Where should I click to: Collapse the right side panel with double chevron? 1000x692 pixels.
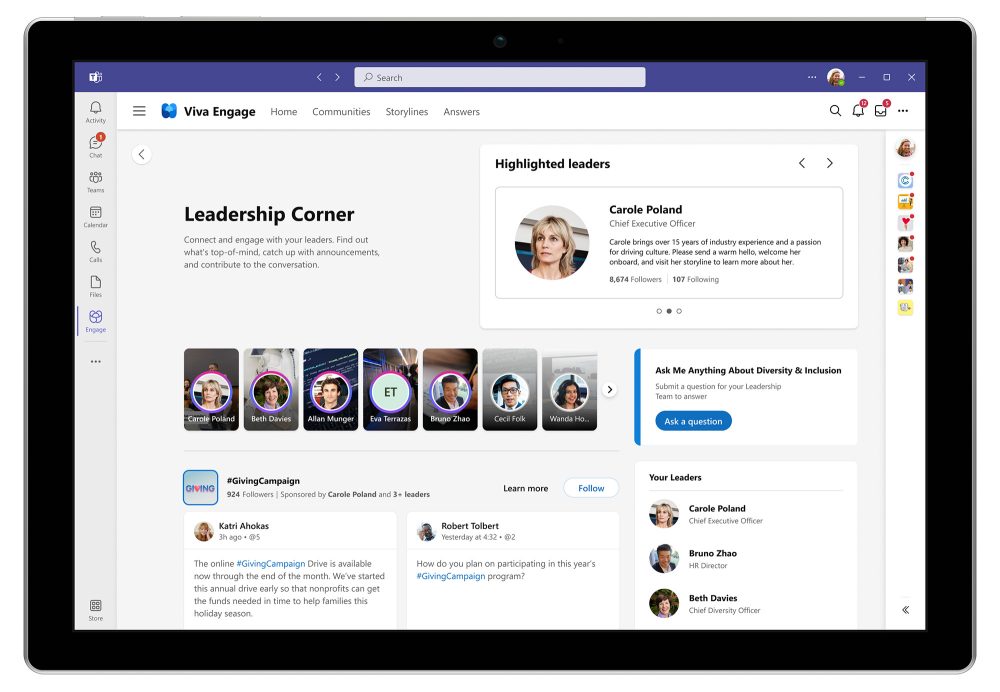(905, 609)
